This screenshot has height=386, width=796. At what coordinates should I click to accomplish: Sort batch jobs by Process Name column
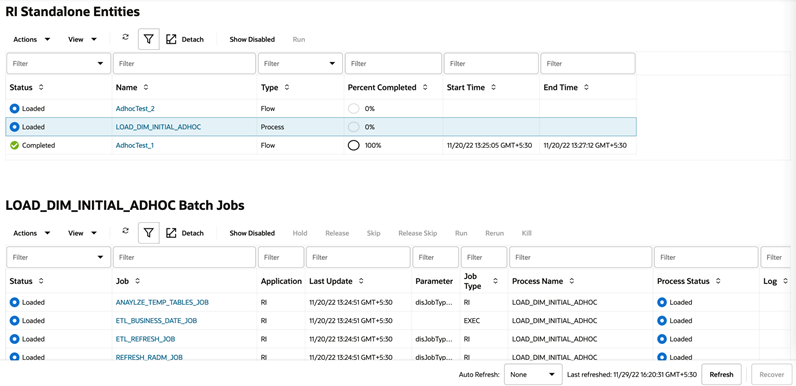[572, 281]
